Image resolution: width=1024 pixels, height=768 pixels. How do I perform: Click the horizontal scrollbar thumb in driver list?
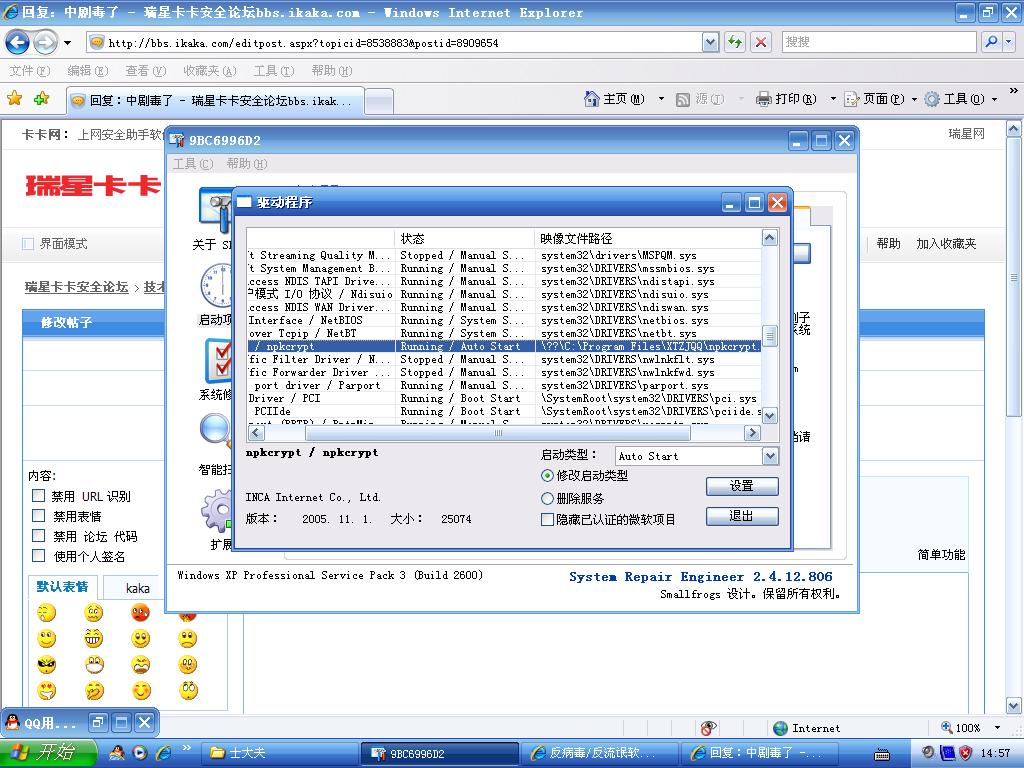click(498, 432)
